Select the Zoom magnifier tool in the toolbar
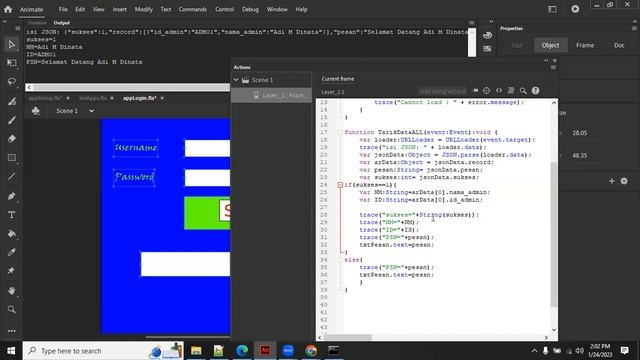This screenshot has width=640, height=360. (x=11, y=309)
